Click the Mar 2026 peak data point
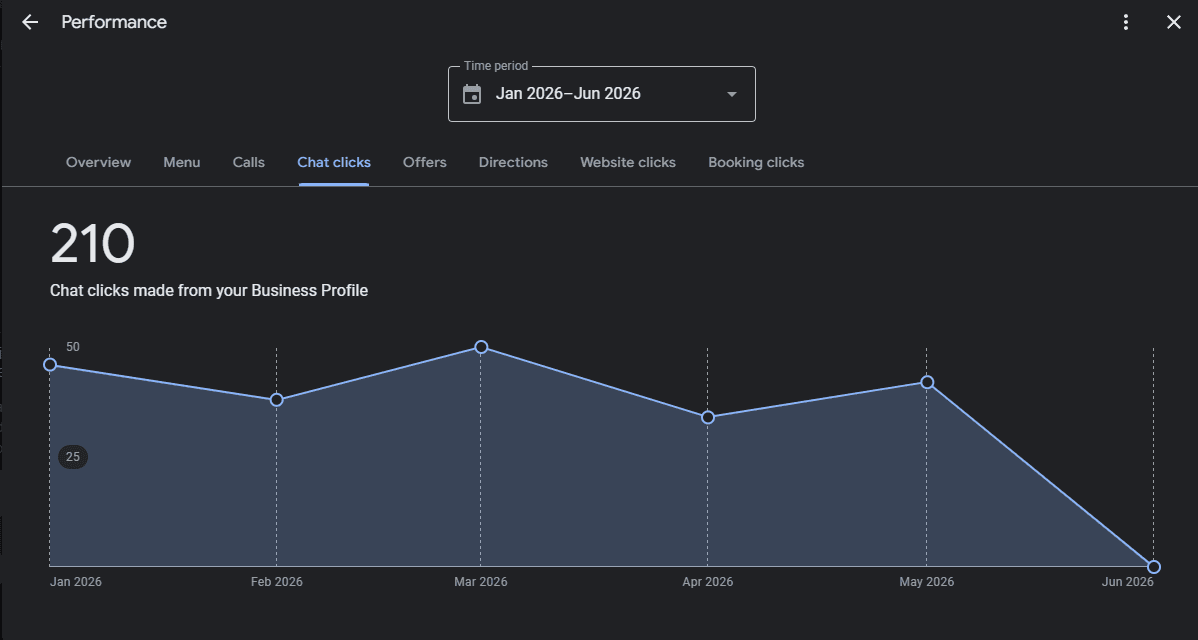Viewport: 1198px width, 640px height. pos(481,347)
